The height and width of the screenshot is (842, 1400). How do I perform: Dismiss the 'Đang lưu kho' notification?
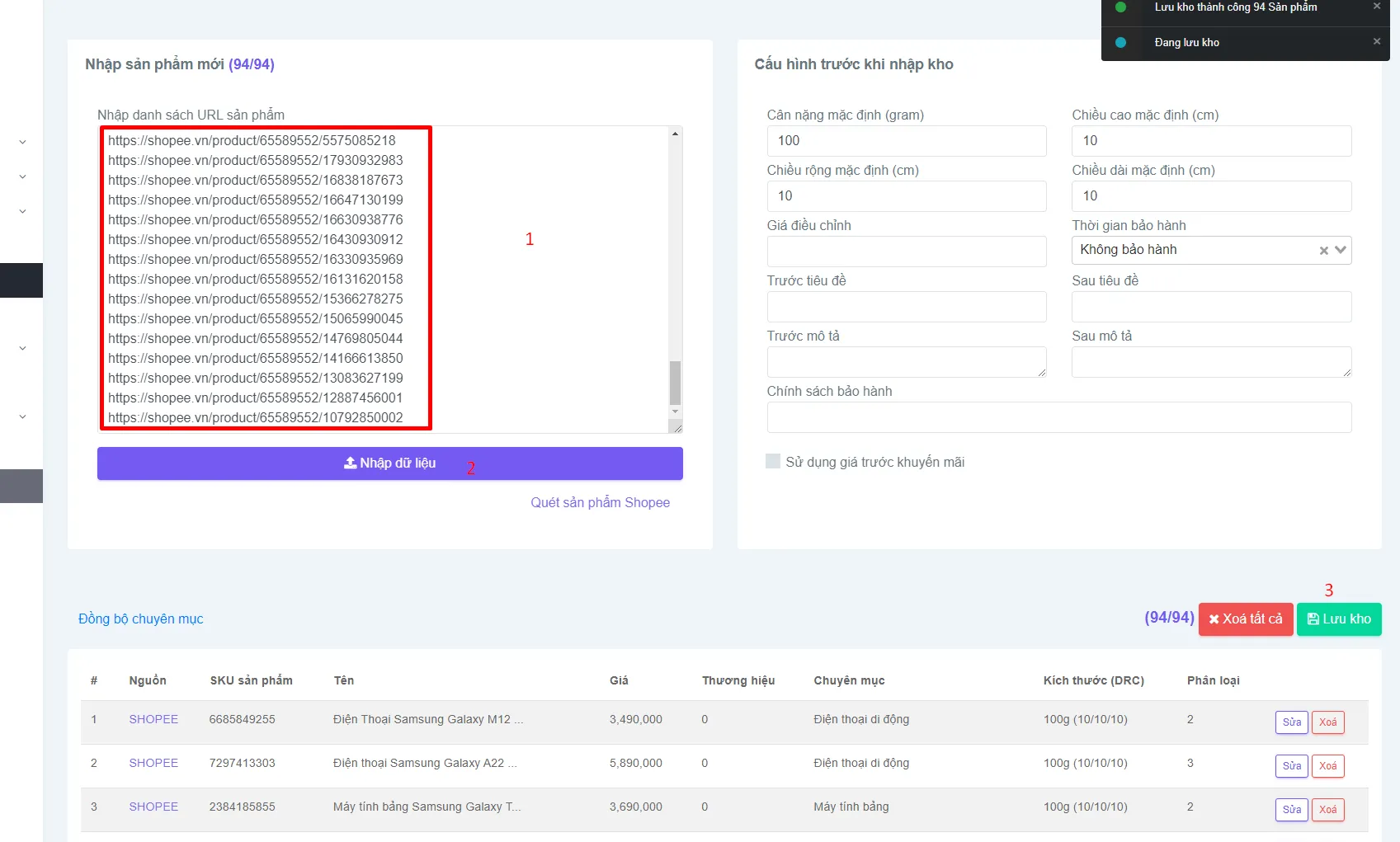click(x=1376, y=42)
